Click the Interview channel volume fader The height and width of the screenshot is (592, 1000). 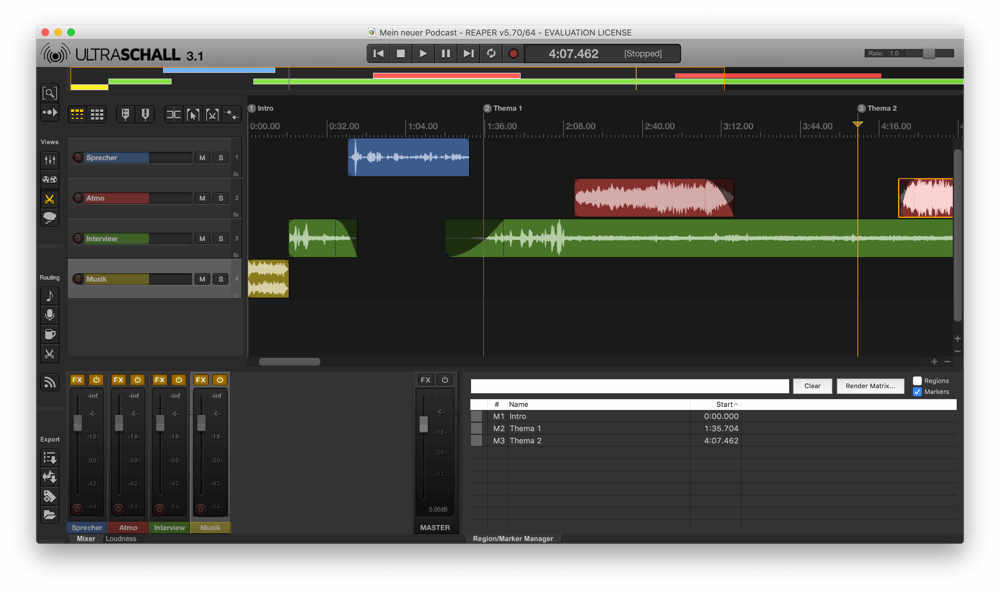(160, 422)
